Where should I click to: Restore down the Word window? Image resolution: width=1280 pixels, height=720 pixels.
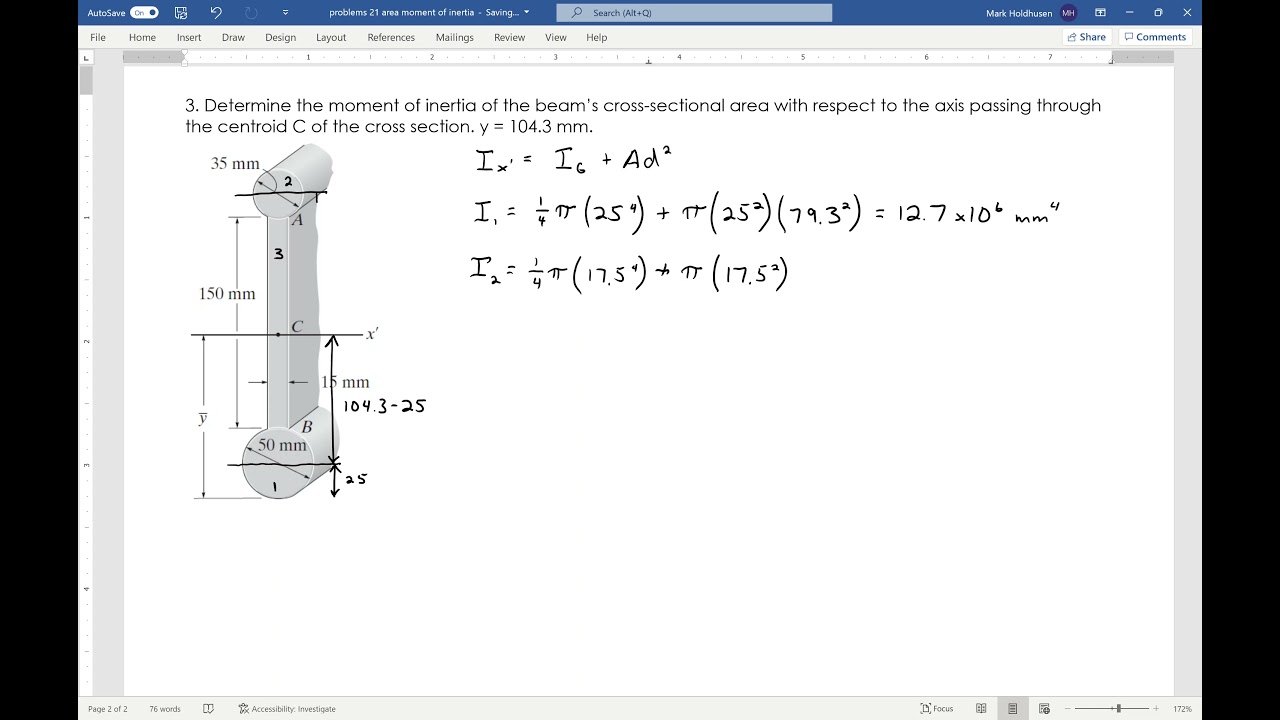click(1158, 13)
